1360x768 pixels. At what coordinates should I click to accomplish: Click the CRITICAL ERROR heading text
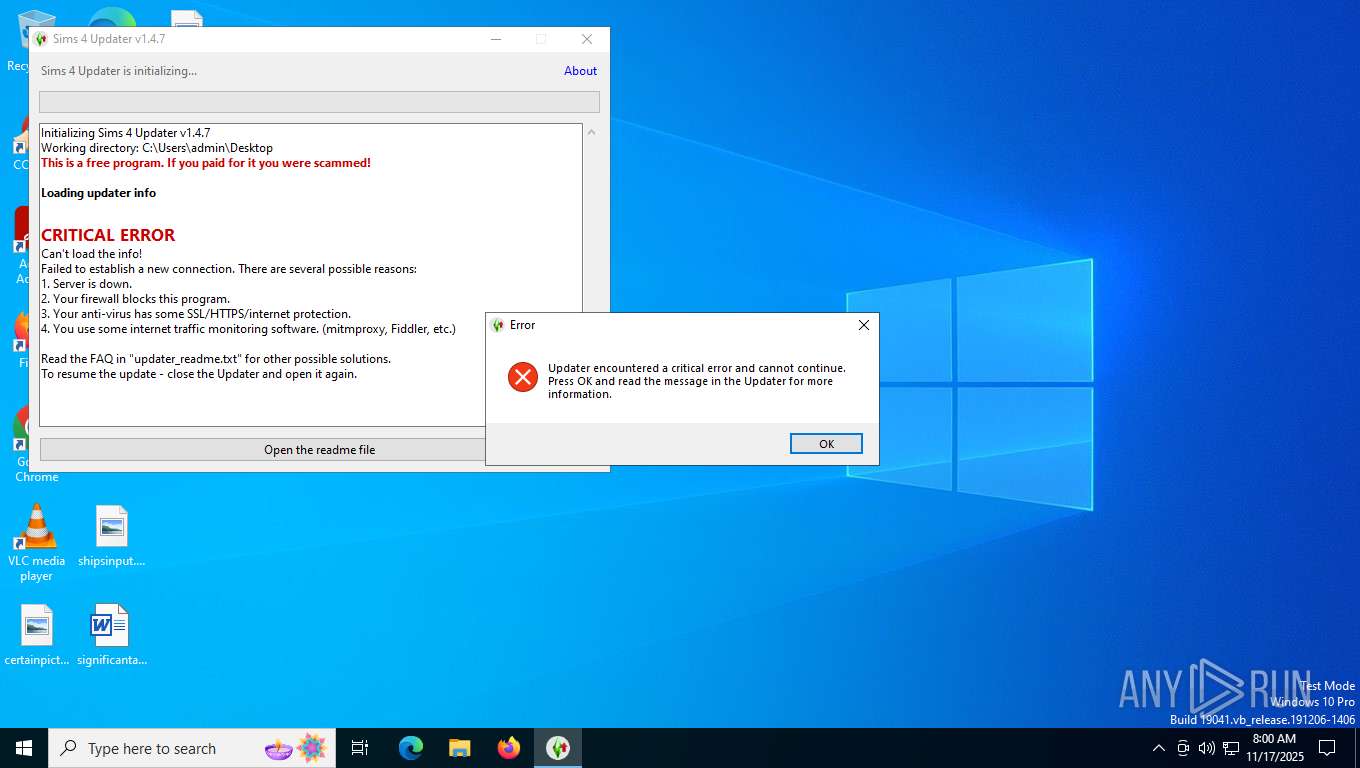[108, 235]
